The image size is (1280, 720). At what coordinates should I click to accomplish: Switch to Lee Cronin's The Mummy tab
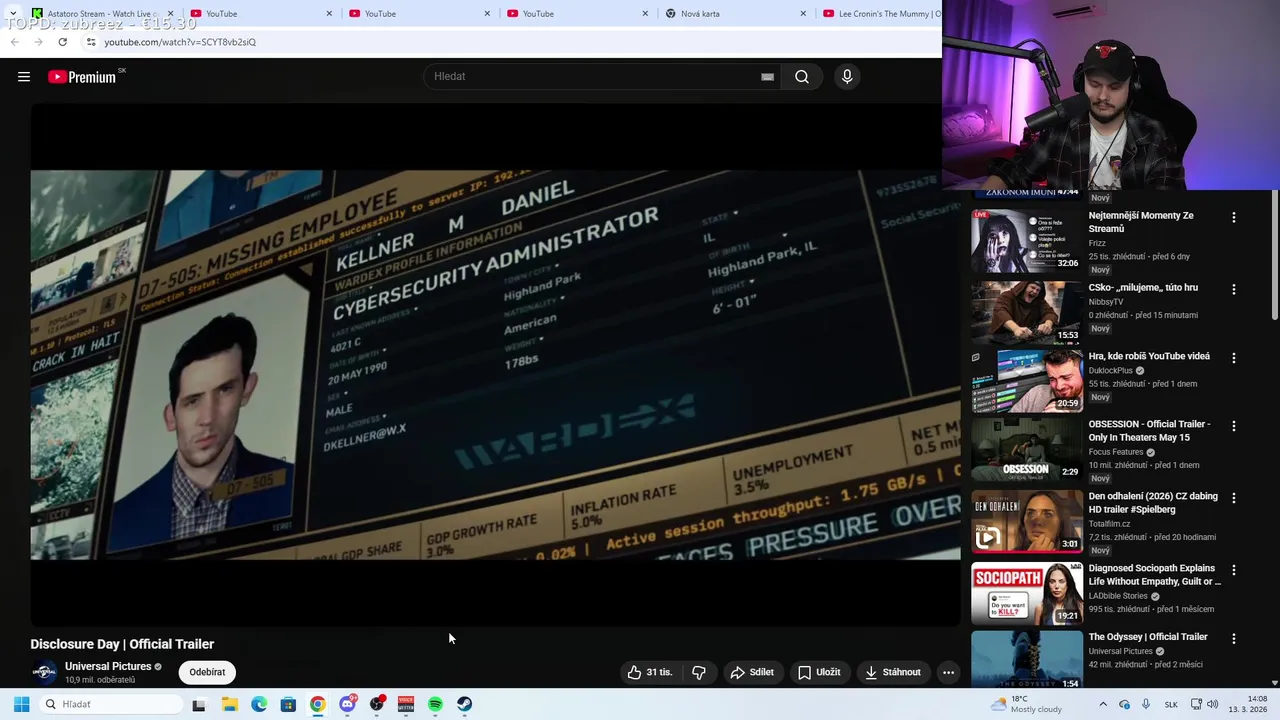point(880,13)
